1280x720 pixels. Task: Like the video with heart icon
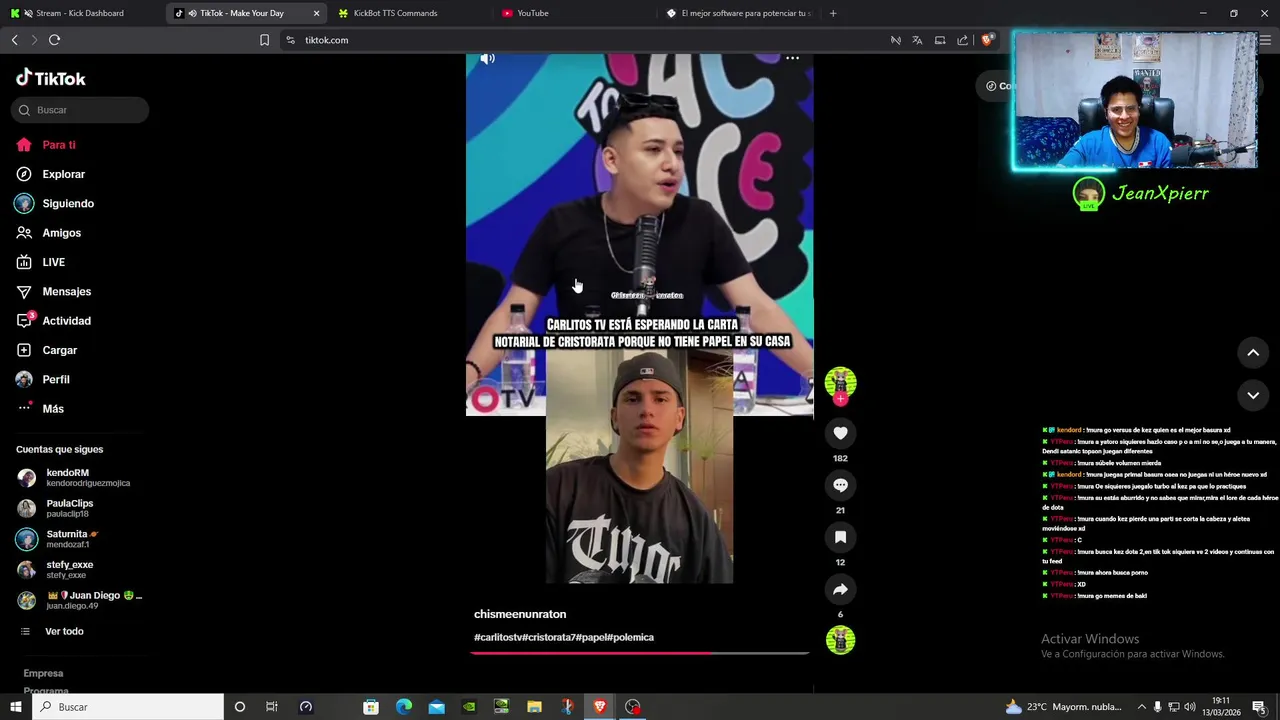tap(840, 433)
